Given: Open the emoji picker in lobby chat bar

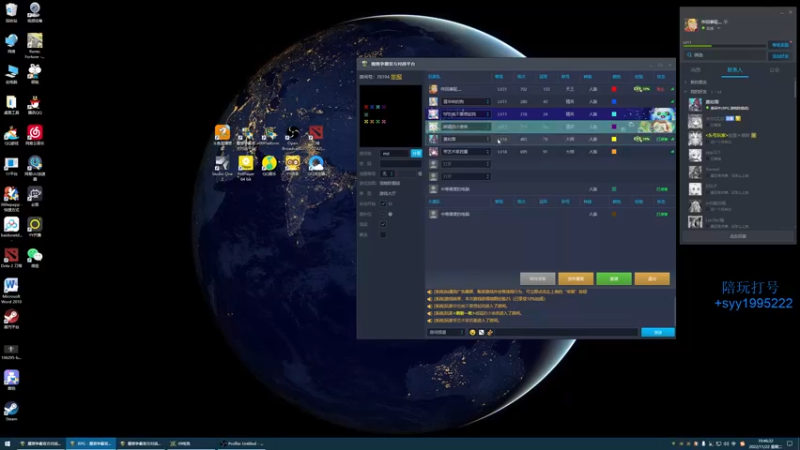Looking at the screenshot, I should click(472, 332).
